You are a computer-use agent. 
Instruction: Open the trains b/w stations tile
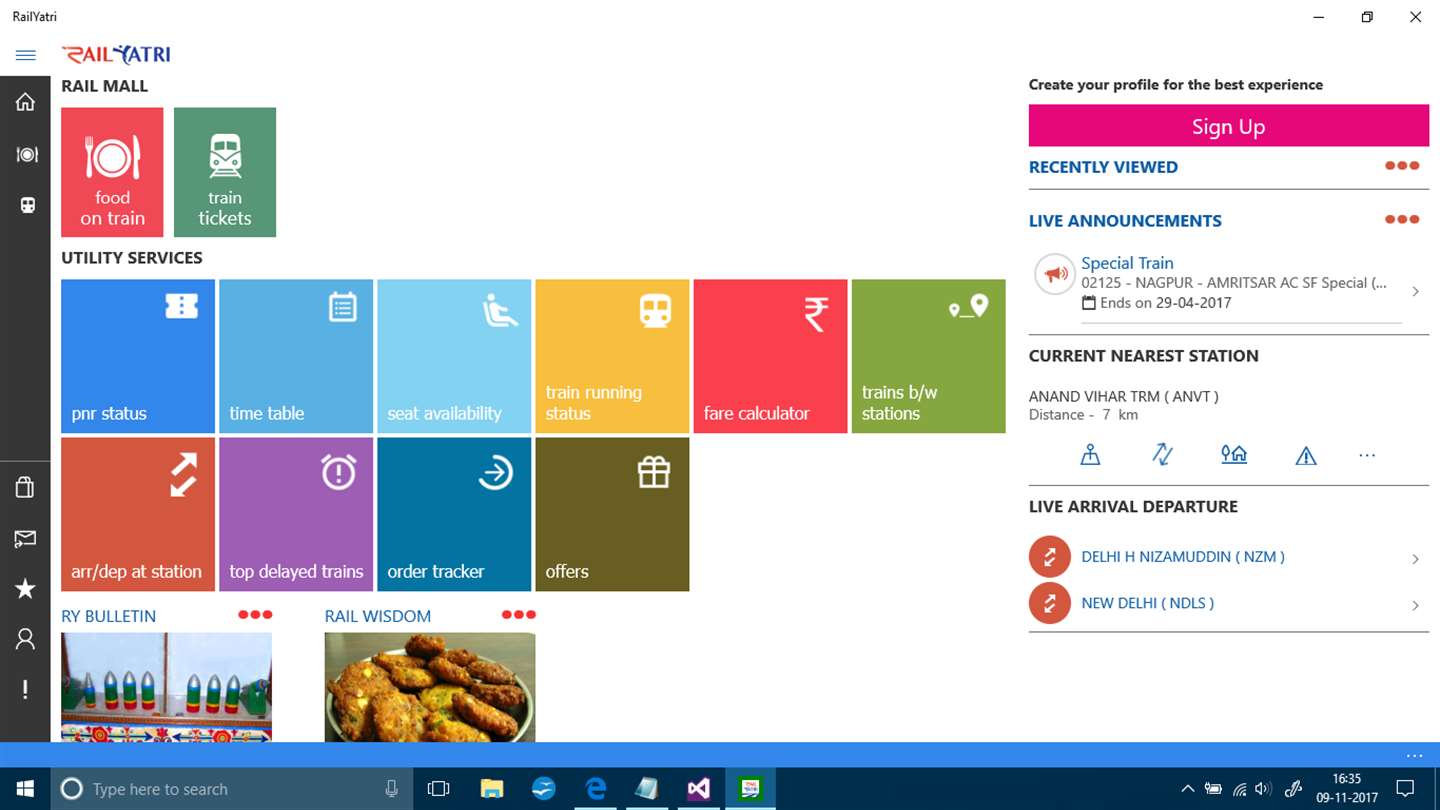[928, 356]
